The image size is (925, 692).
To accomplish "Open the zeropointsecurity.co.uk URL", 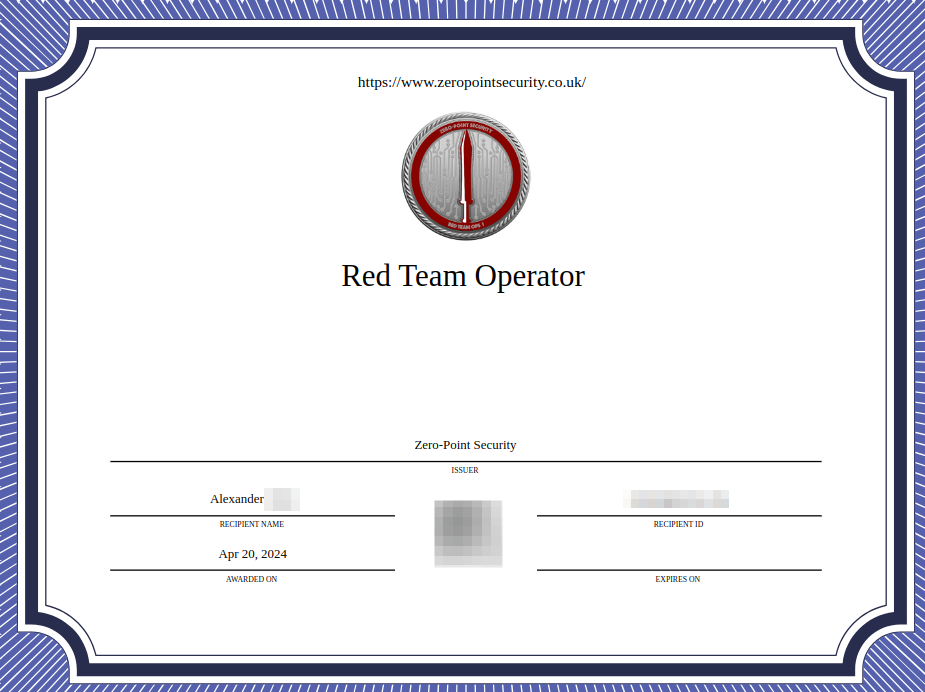I will point(471,82).
